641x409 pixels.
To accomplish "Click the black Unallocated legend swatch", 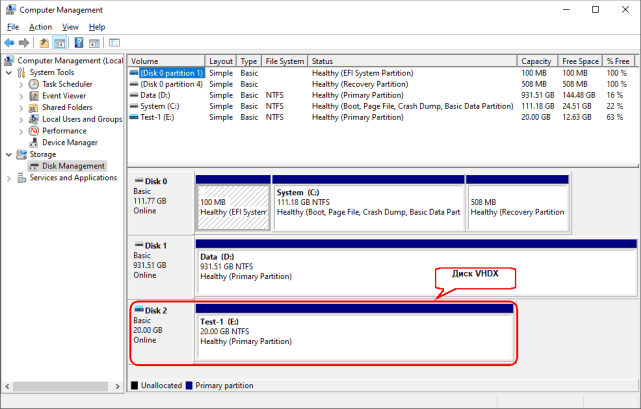I will point(134,385).
